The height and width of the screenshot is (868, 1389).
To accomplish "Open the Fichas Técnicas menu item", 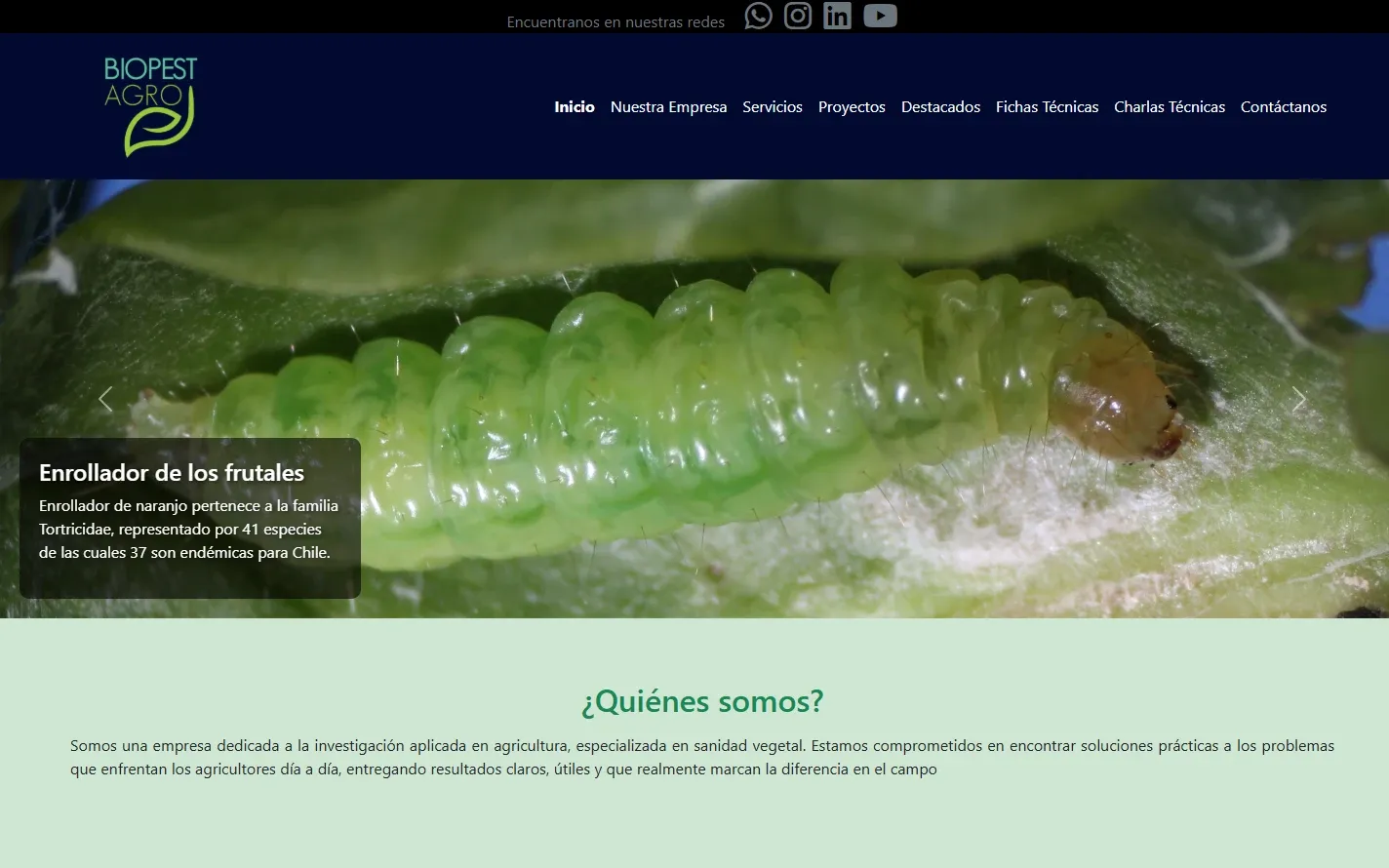I will (x=1047, y=107).
